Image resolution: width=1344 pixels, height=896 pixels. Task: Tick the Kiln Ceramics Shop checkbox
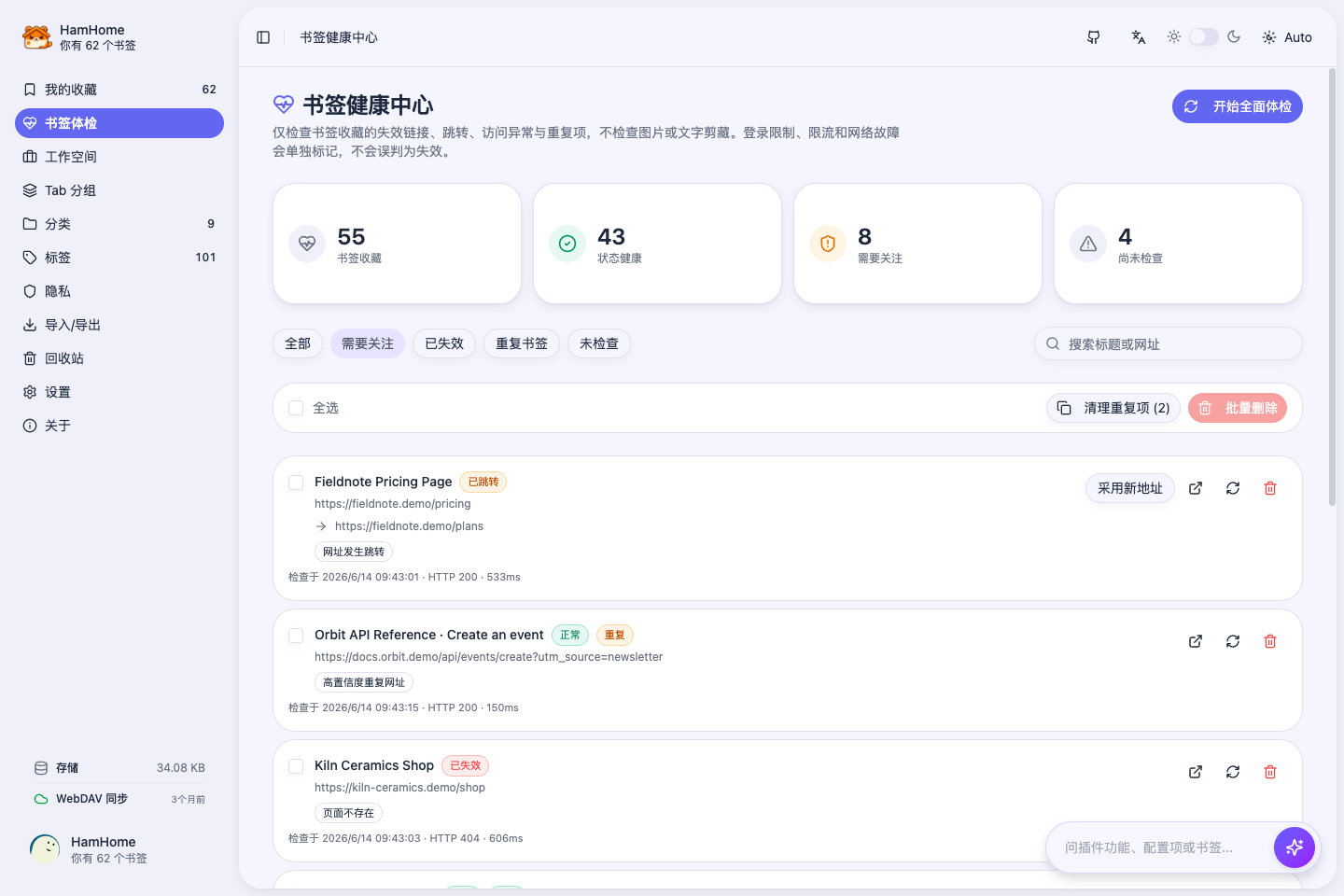pos(296,766)
